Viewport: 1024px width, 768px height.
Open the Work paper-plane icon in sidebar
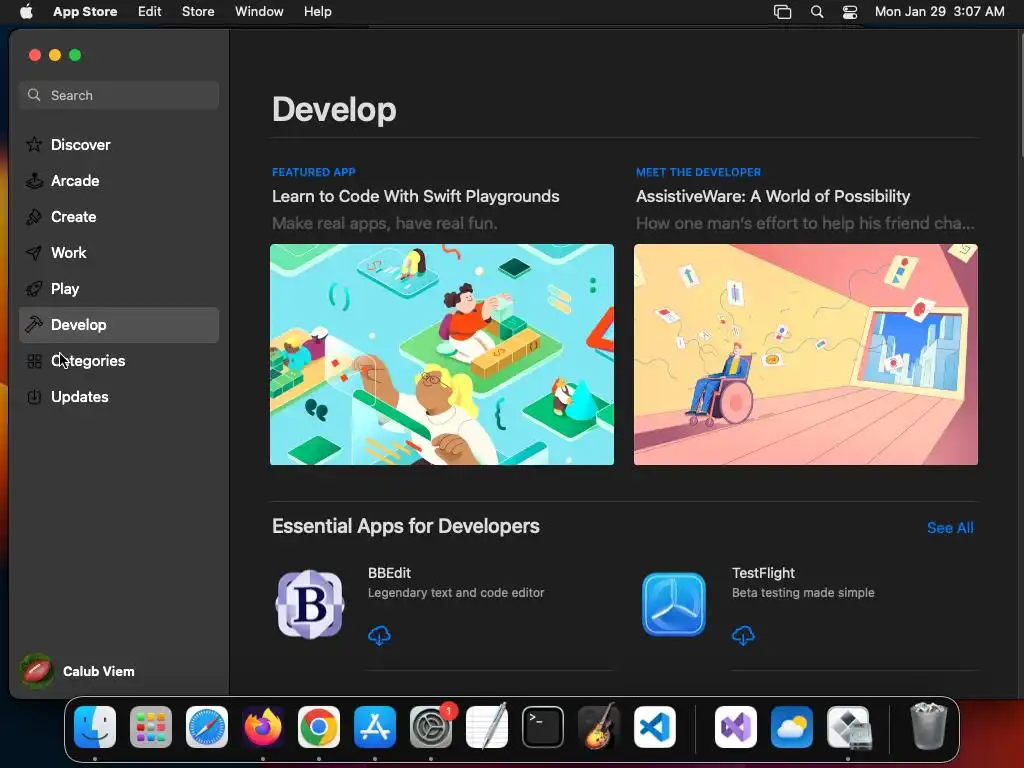click(x=34, y=253)
